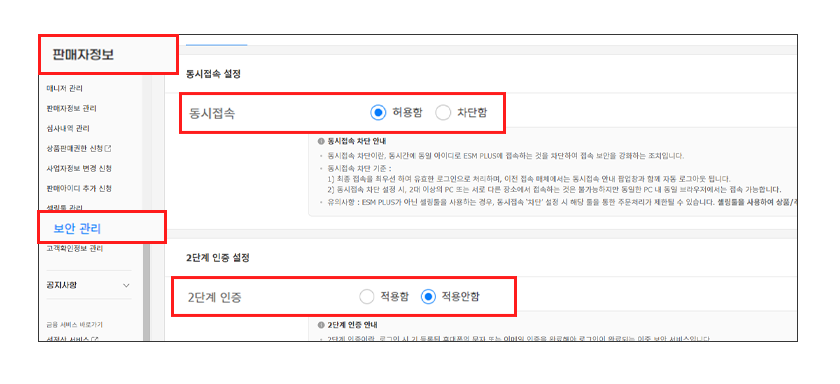
Task: Open 판매자정보 관리 in the sidebar
Action: [72, 108]
